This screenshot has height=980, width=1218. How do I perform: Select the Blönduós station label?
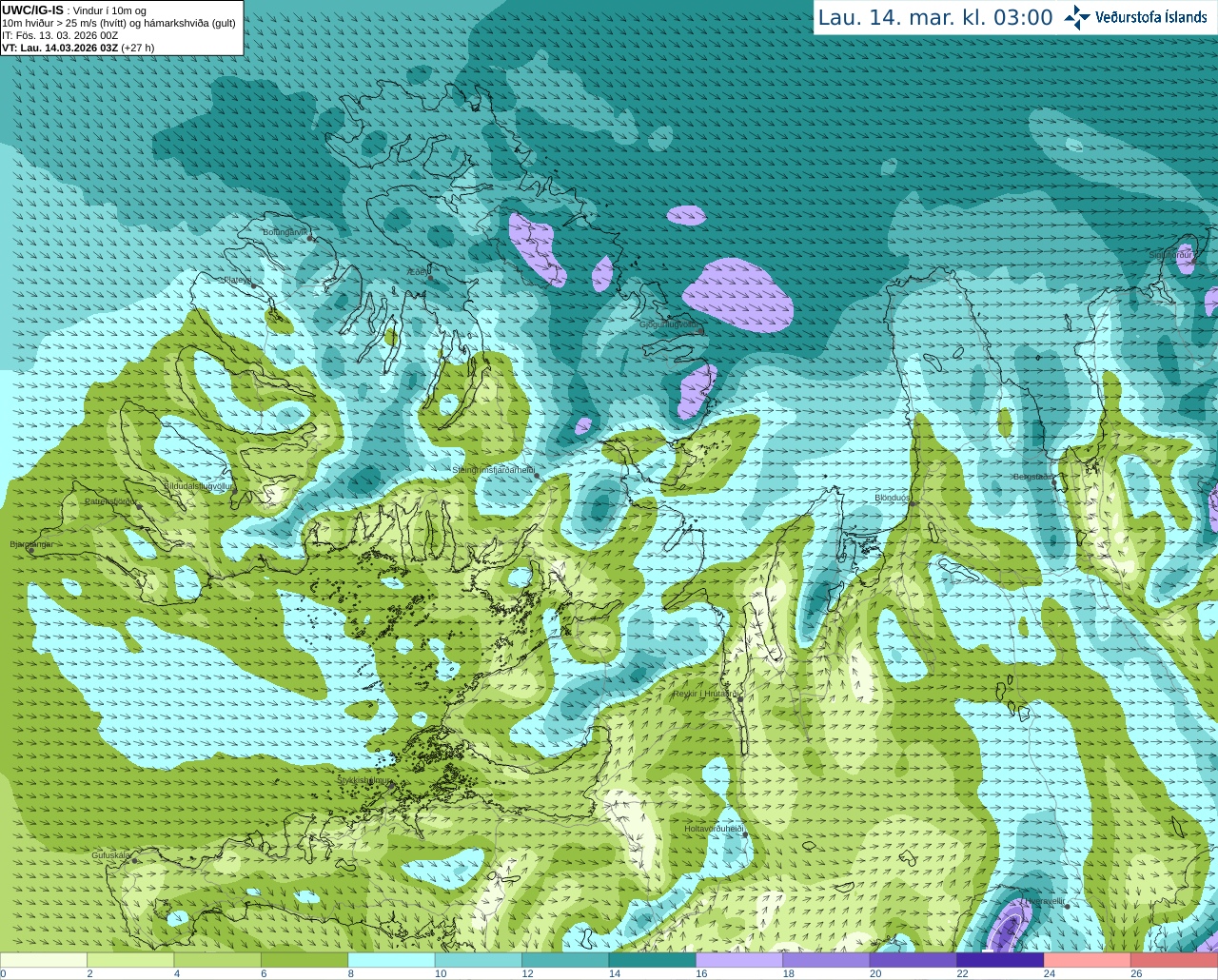point(893,498)
